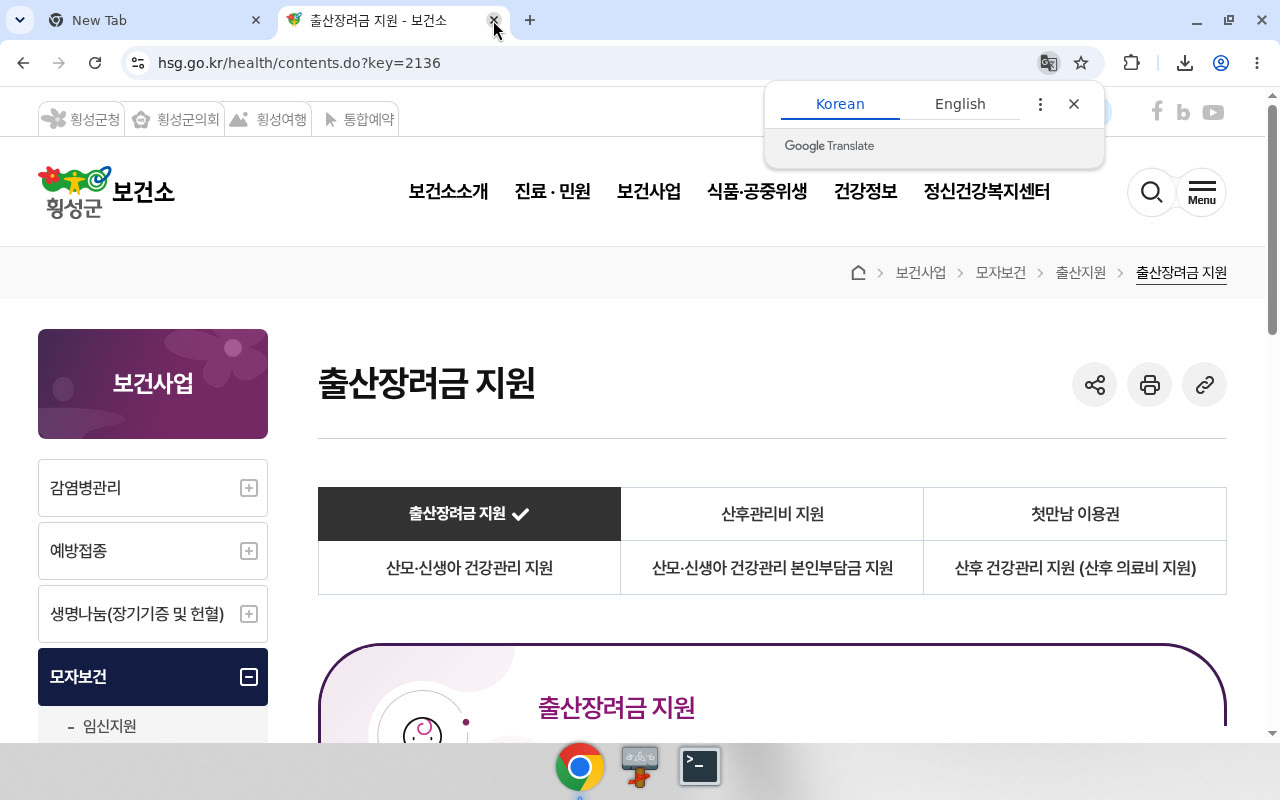Select the Korean tab in Translate popup
The height and width of the screenshot is (800, 1280).
pos(840,104)
